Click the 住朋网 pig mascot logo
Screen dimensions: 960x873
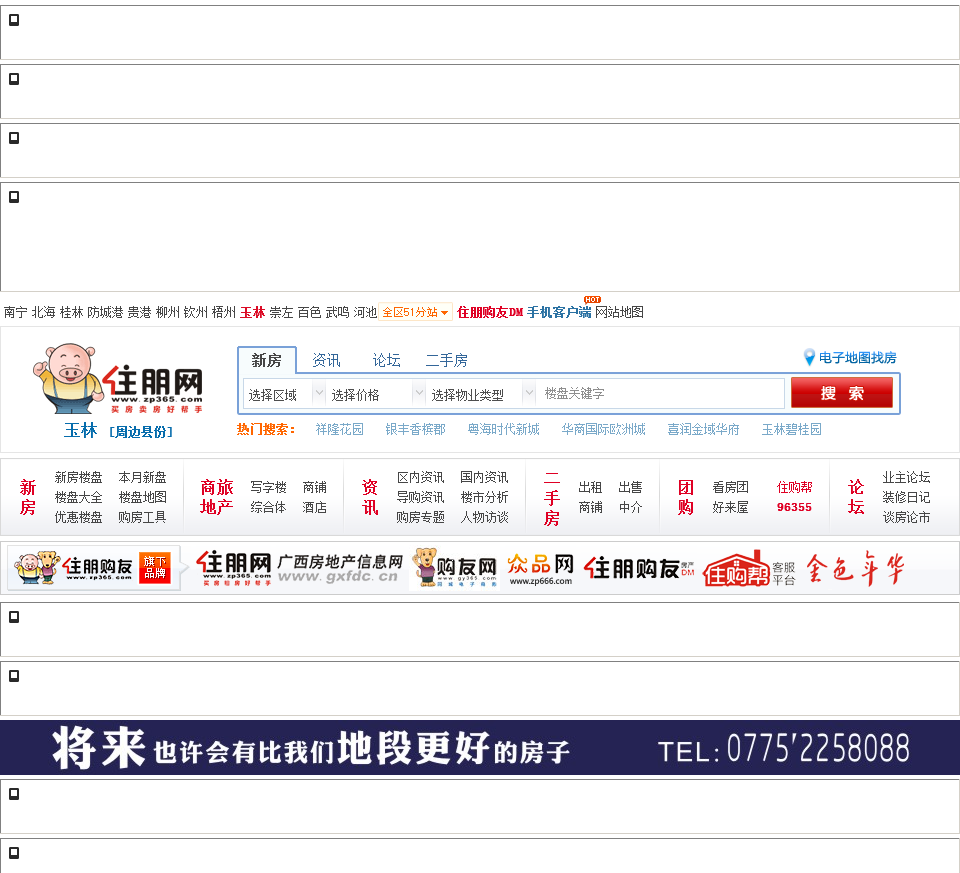[118, 378]
